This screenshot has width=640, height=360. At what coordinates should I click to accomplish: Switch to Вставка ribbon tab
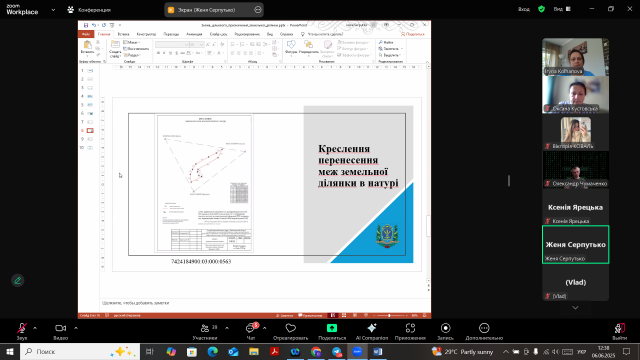[123, 34]
